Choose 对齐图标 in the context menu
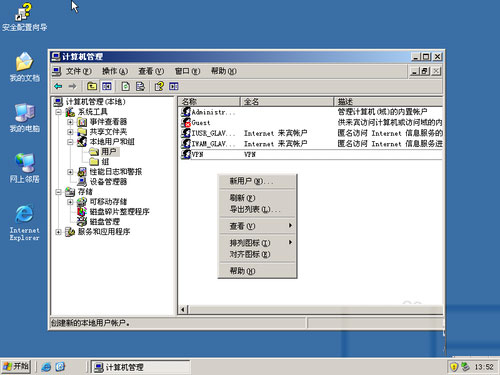This screenshot has height=375, width=500. click(x=257, y=254)
